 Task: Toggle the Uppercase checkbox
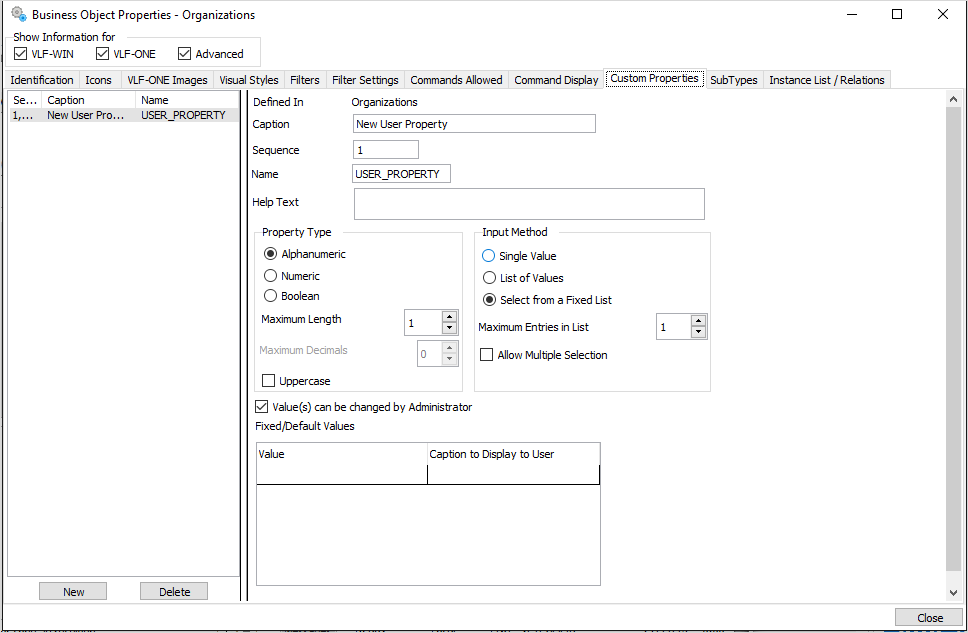click(x=269, y=380)
